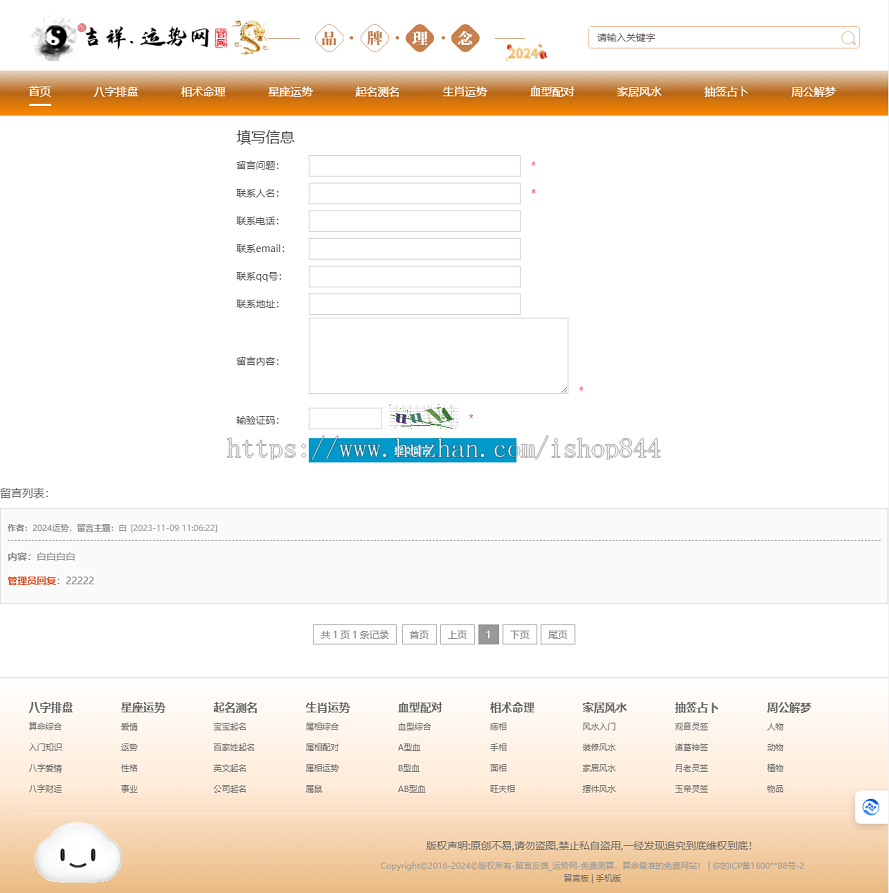Click the yin-yang site logo
889x893 pixels.
(54, 38)
